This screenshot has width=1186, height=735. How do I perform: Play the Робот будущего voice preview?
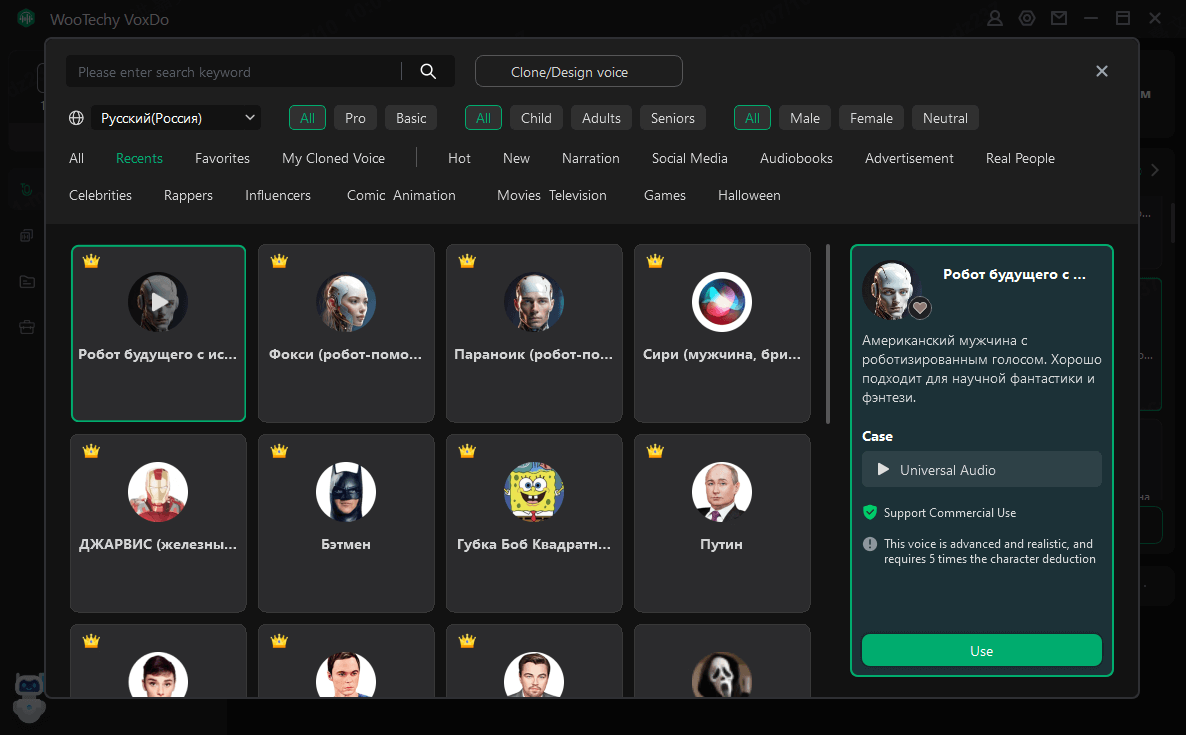coord(158,302)
